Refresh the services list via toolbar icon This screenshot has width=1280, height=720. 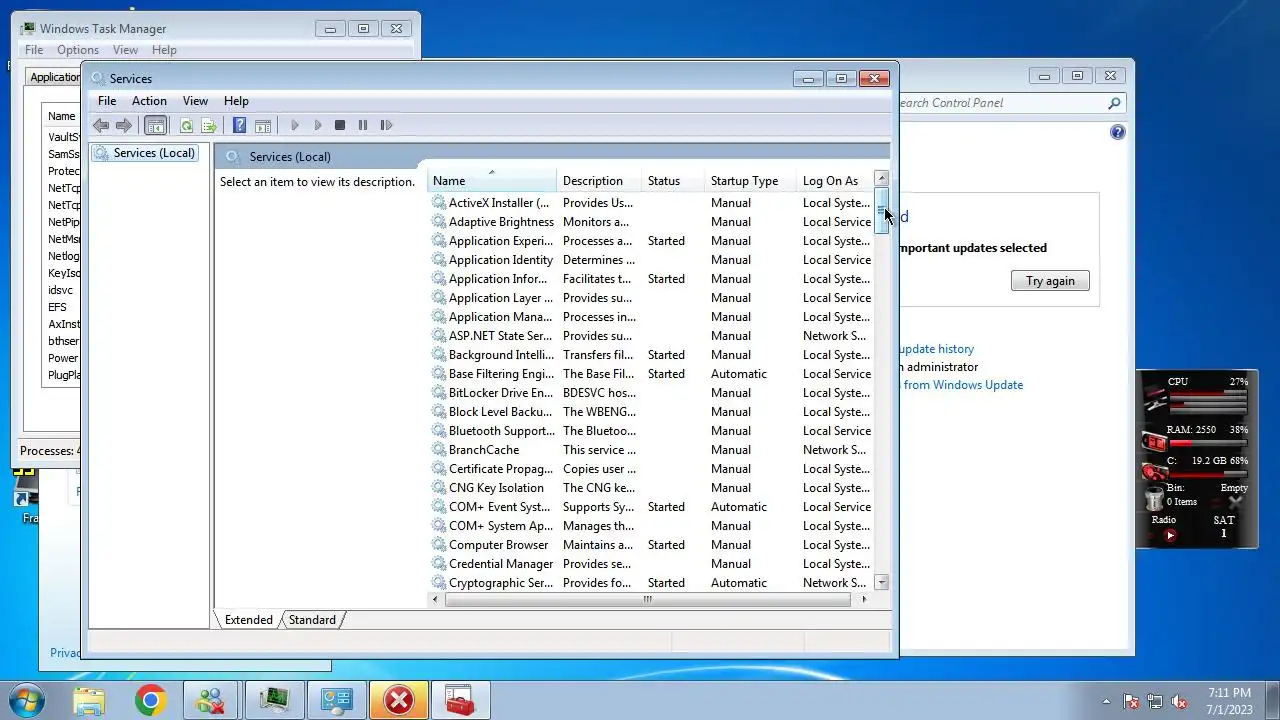[186, 125]
